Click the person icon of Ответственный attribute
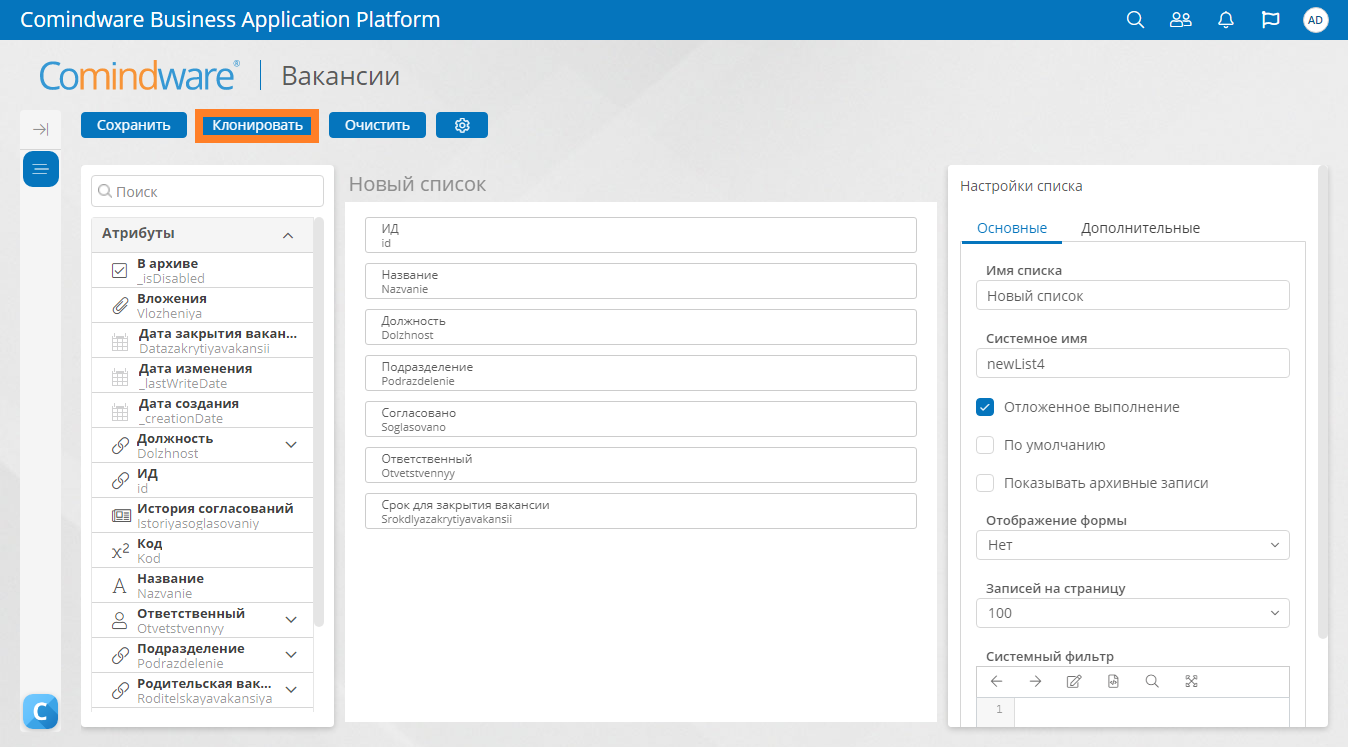The image size is (1348, 747). (x=119, y=621)
